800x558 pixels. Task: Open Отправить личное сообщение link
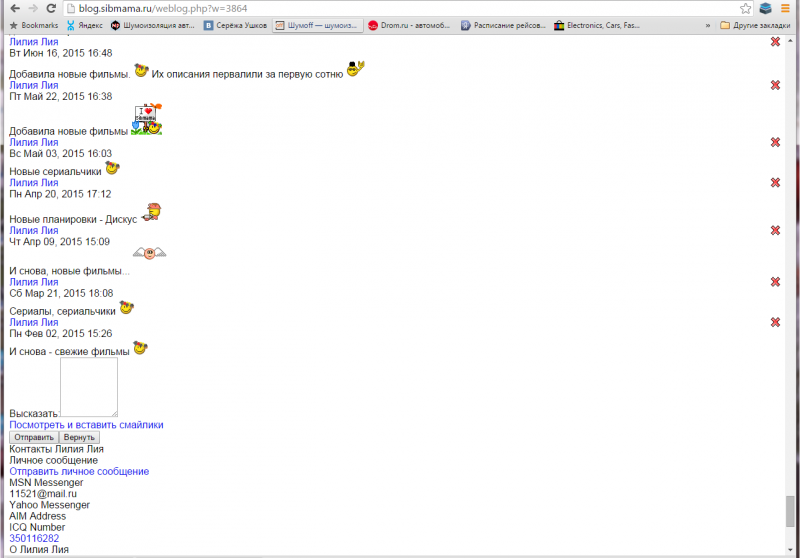(x=79, y=471)
